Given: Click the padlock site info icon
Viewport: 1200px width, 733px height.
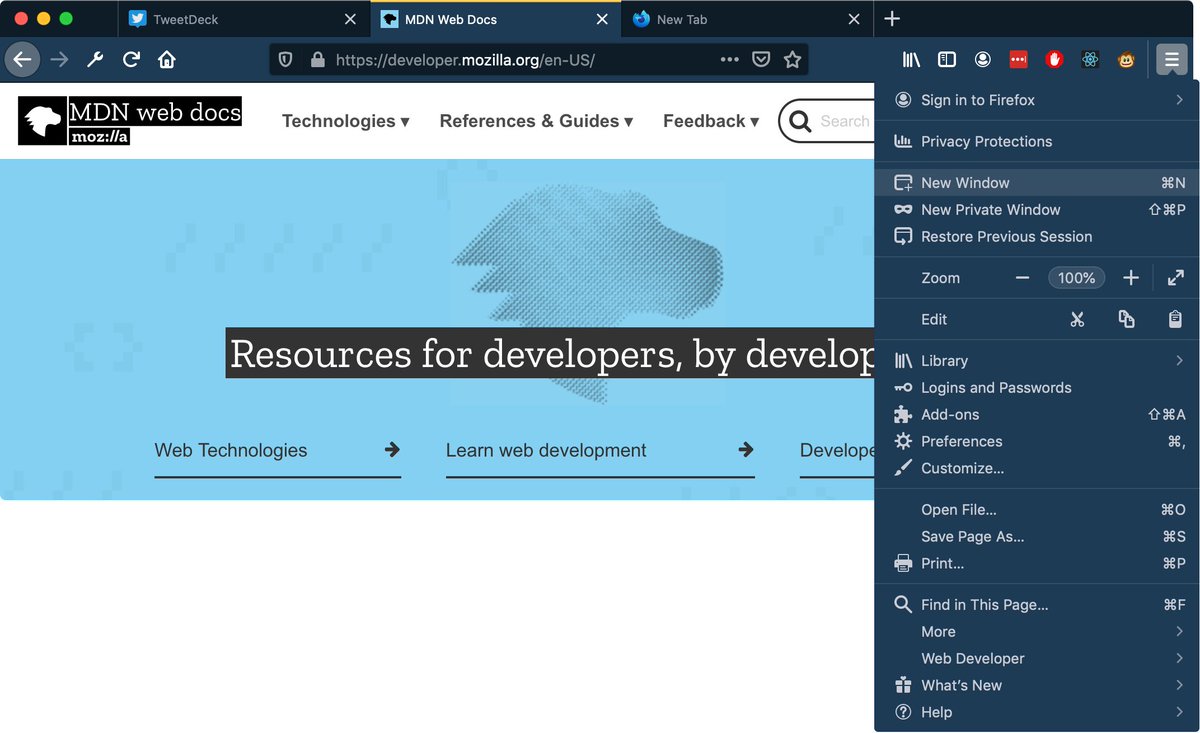Looking at the screenshot, I should point(318,60).
